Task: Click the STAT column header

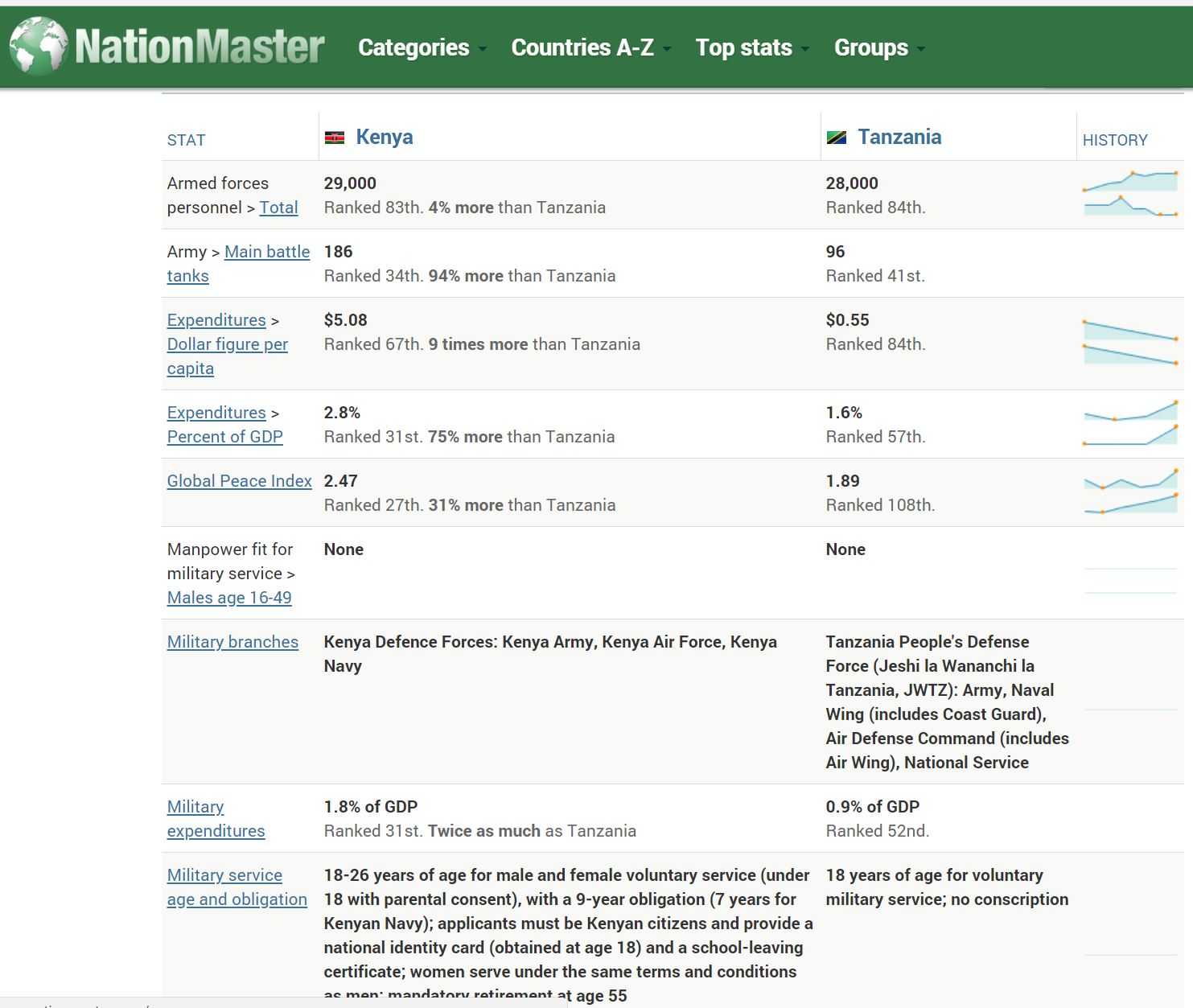Action: click(x=187, y=140)
